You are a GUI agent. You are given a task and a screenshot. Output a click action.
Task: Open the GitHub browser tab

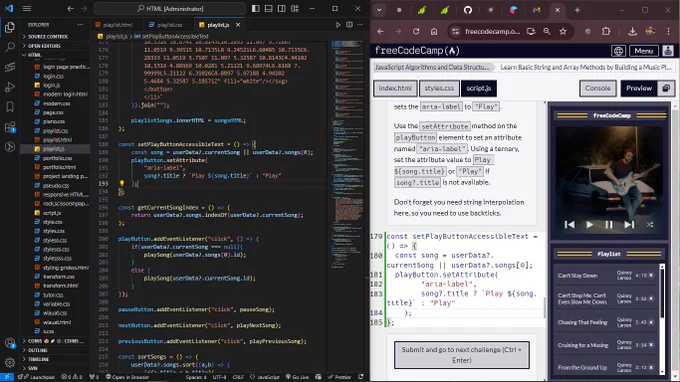tap(468, 10)
